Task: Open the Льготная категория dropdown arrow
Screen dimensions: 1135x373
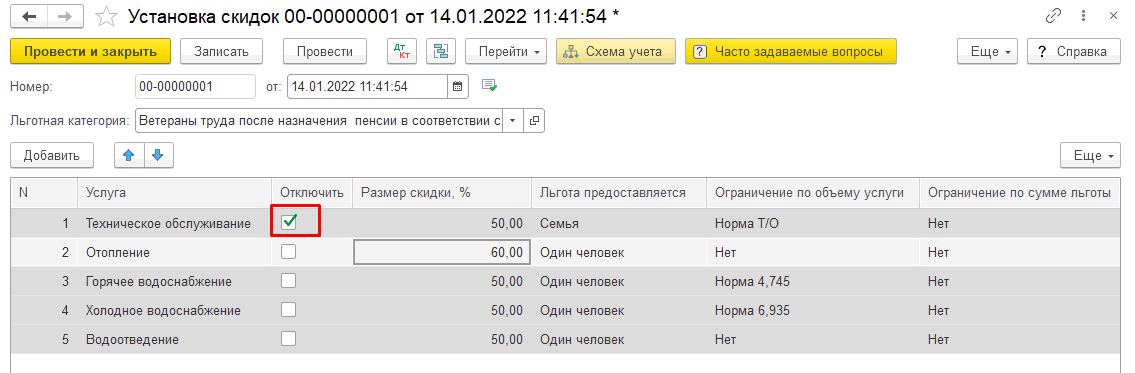Action: [x=512, y=121]
